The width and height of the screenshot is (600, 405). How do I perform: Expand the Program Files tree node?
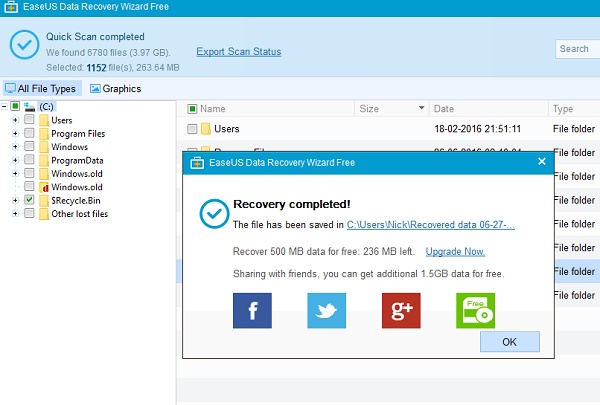pyautogui.click(x=15, y=134)
